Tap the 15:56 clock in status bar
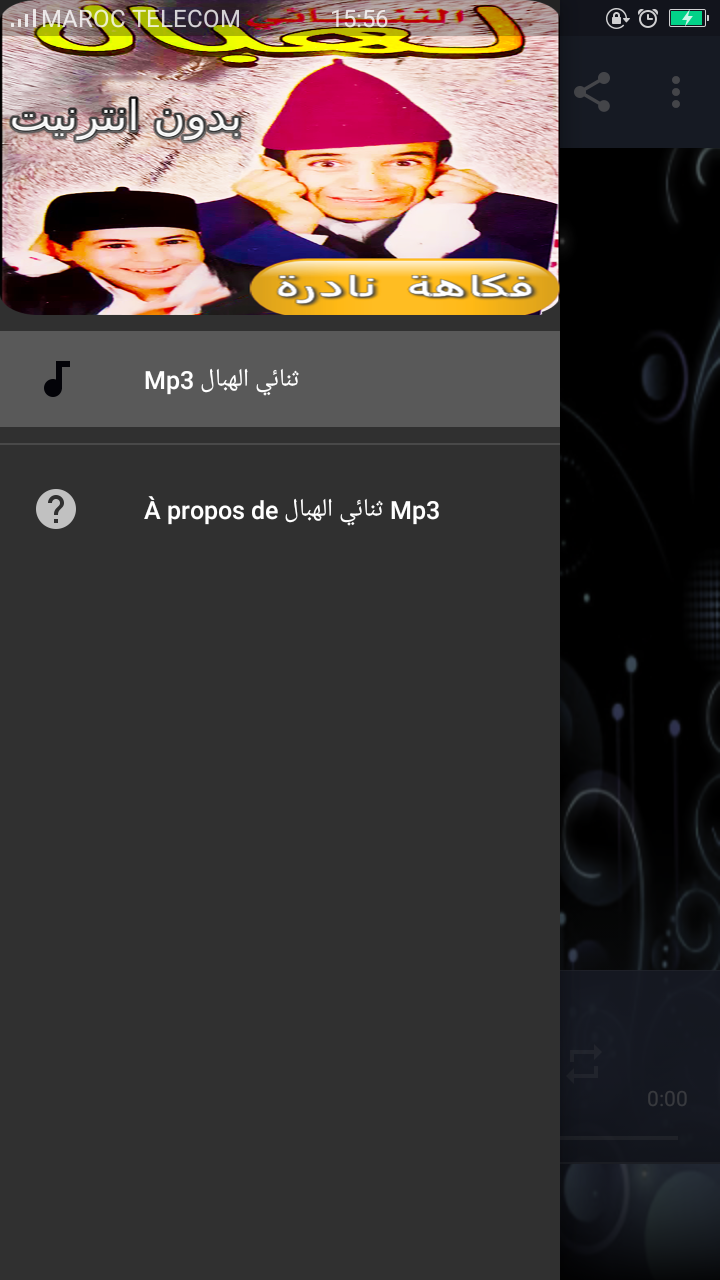Image resolution: width=720 pixels, height=1280 pixels. (359, 18)
